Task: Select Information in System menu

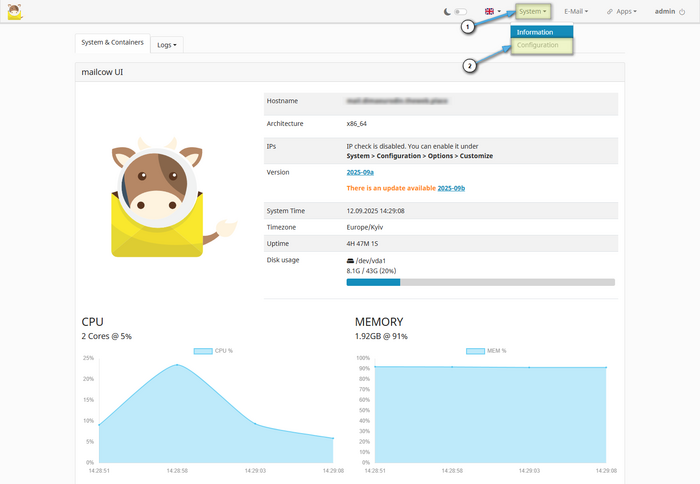Action: pos(542,32)
